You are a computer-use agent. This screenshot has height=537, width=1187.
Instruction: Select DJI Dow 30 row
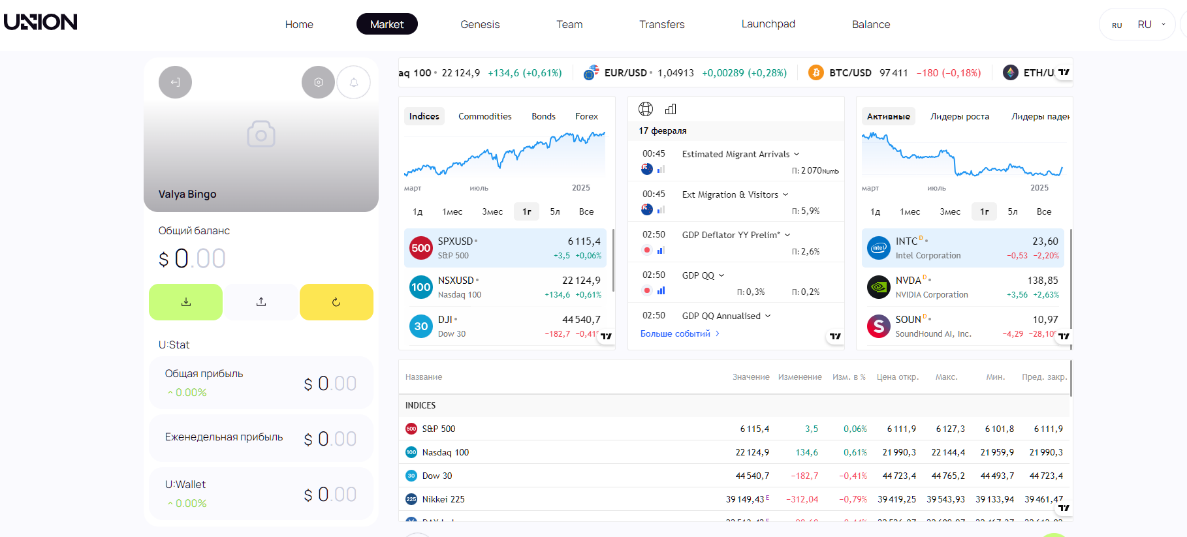click(505, 326)
